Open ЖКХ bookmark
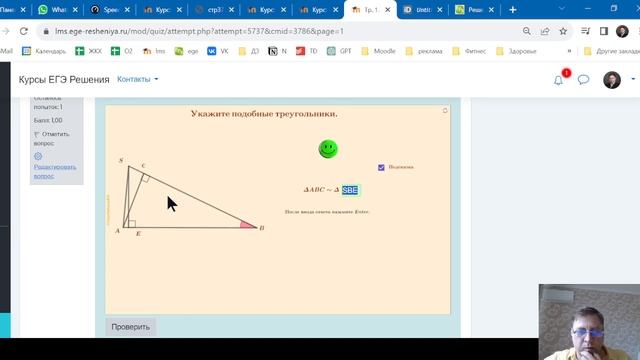 click(89, 51)
